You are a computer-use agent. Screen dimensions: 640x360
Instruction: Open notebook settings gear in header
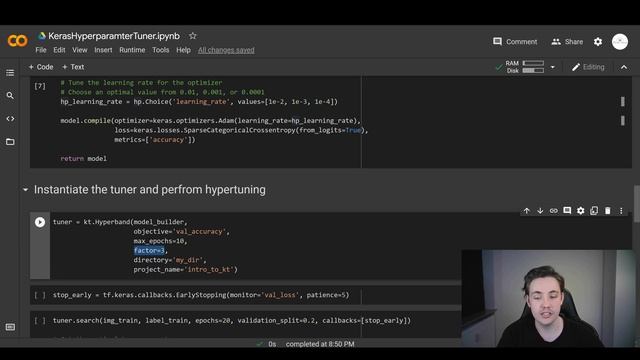(x=598, y=42)
